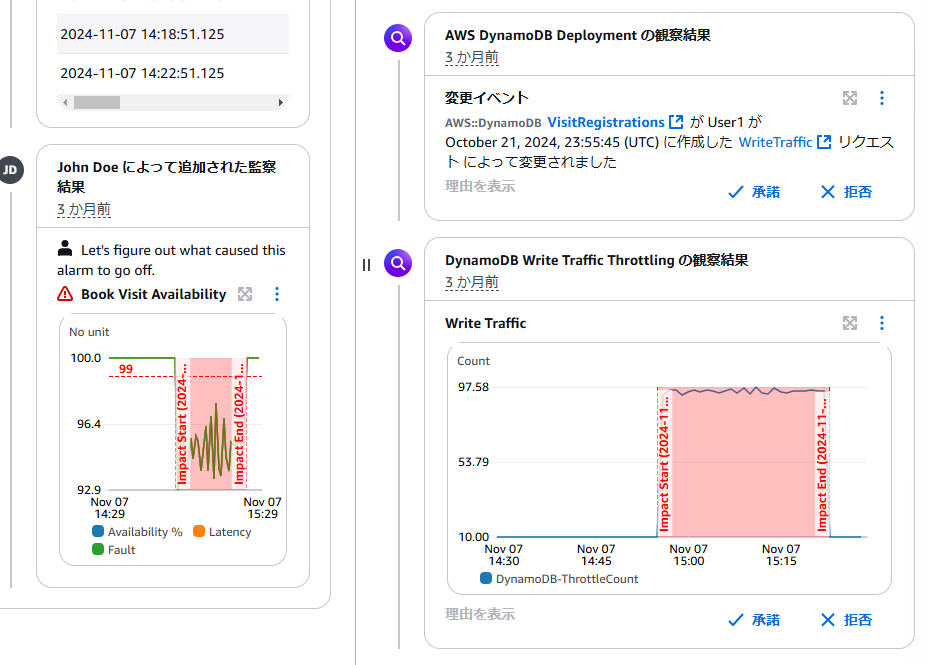Click the 3 か月前 timestamp under Write Traffic Throttling
Screen dimensions: 928x665
[472, 283]
